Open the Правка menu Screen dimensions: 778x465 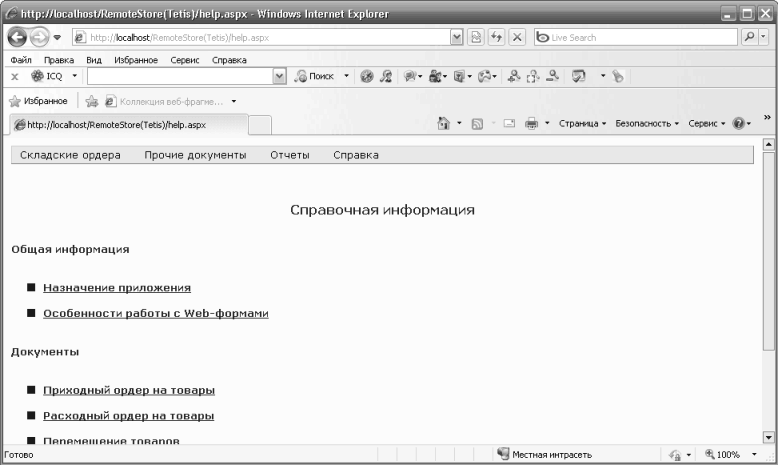(59, 60)
